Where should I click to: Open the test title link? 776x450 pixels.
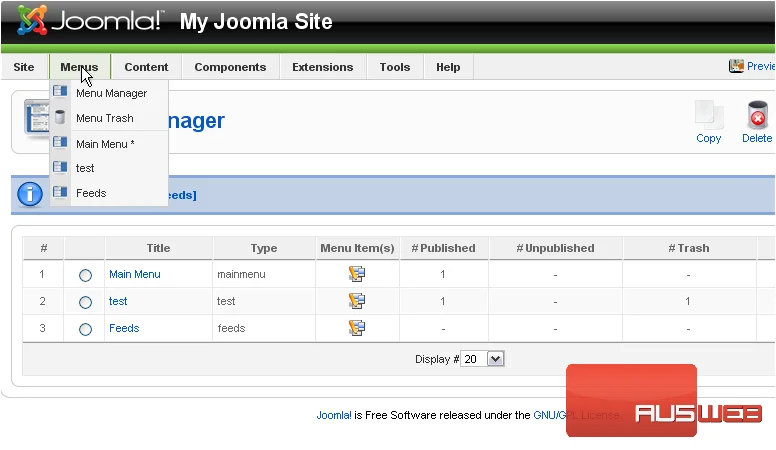point(118,301)
